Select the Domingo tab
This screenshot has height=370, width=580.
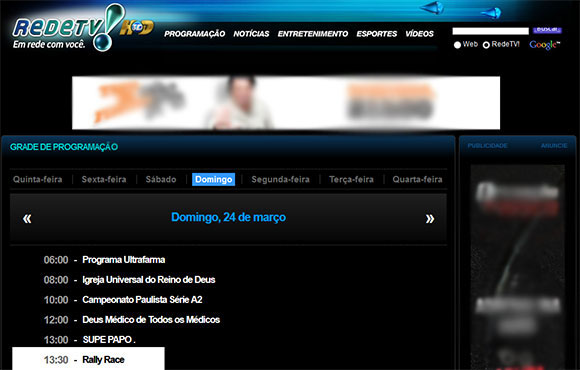[x=213, y=179]
